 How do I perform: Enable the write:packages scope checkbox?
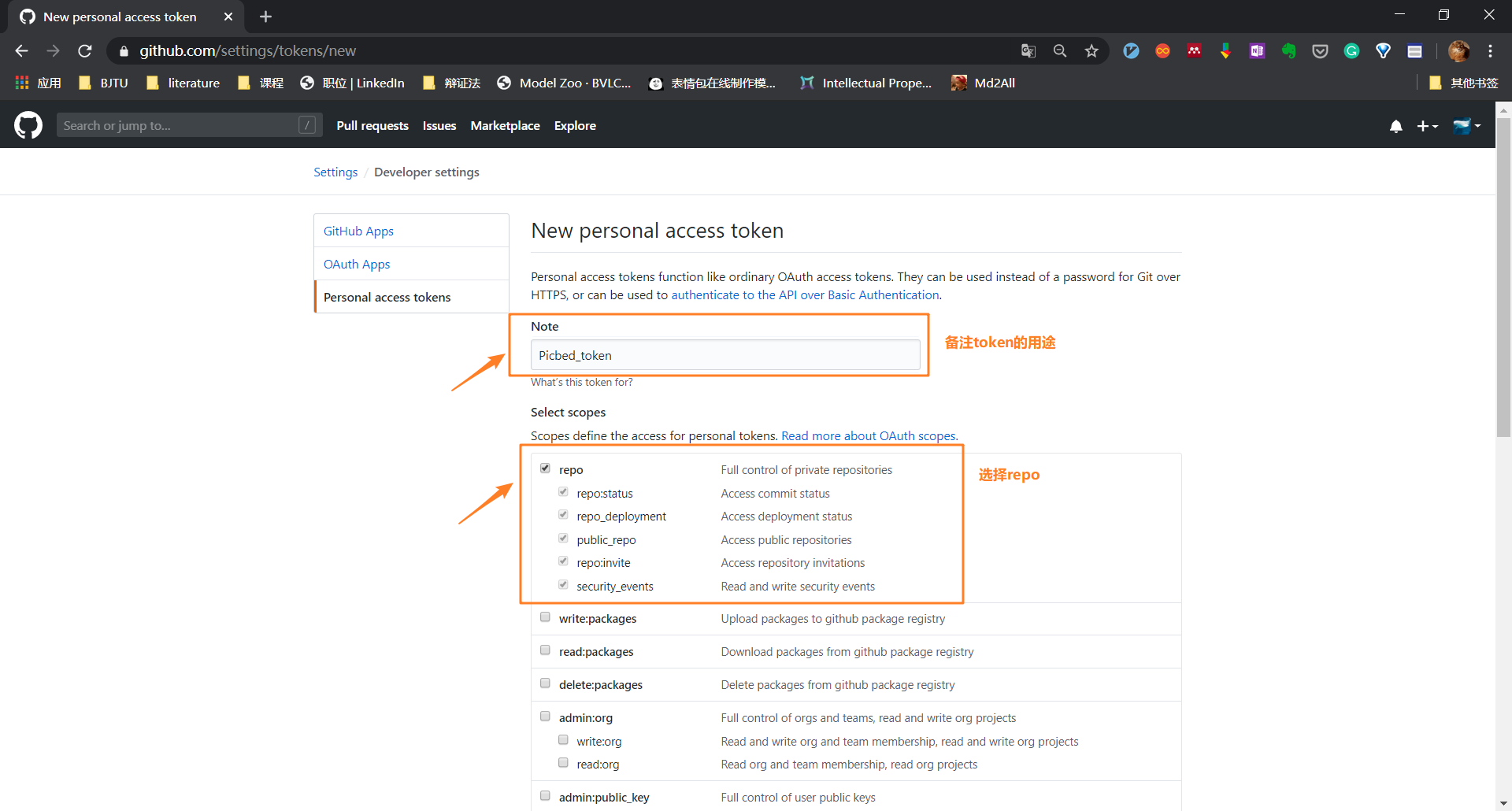pos(545,617)
